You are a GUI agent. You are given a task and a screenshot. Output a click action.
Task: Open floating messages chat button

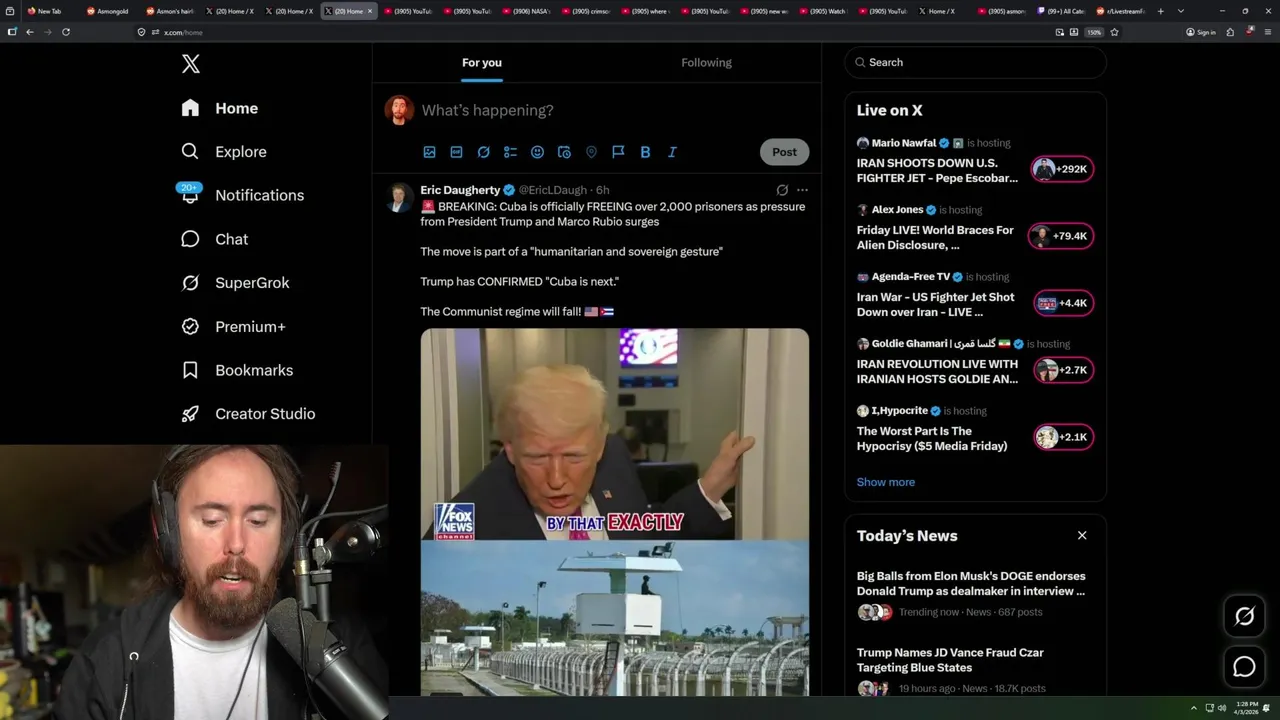pyautogui.click(x=1244, y=667)
